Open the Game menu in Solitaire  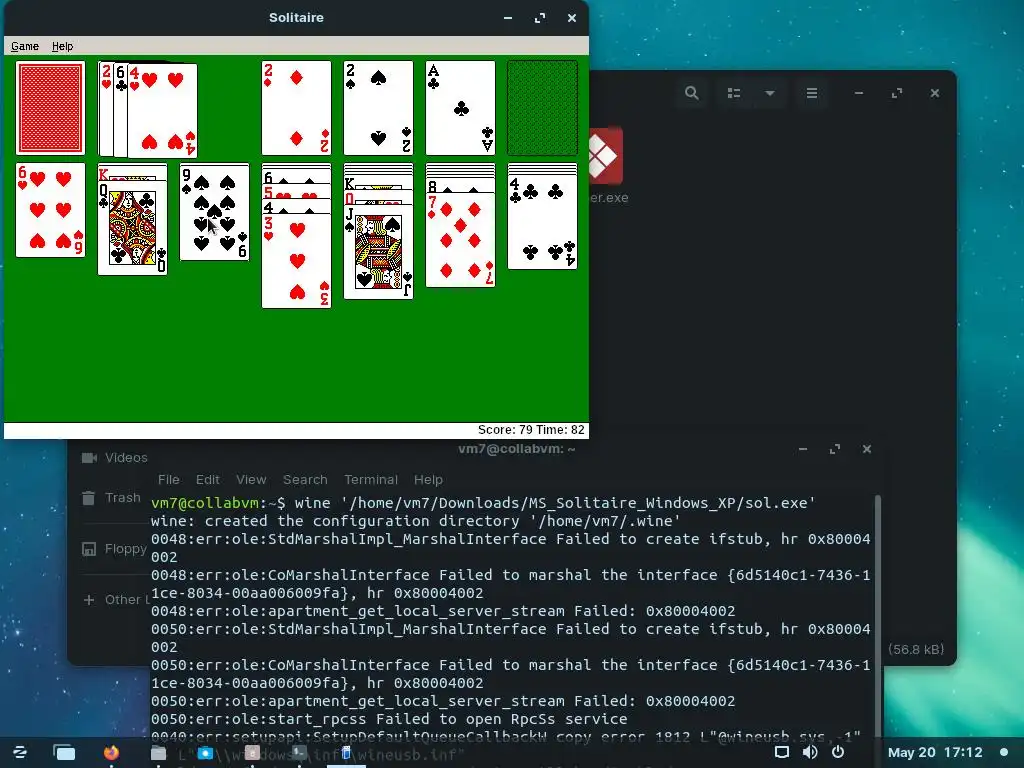coord(25,46)
